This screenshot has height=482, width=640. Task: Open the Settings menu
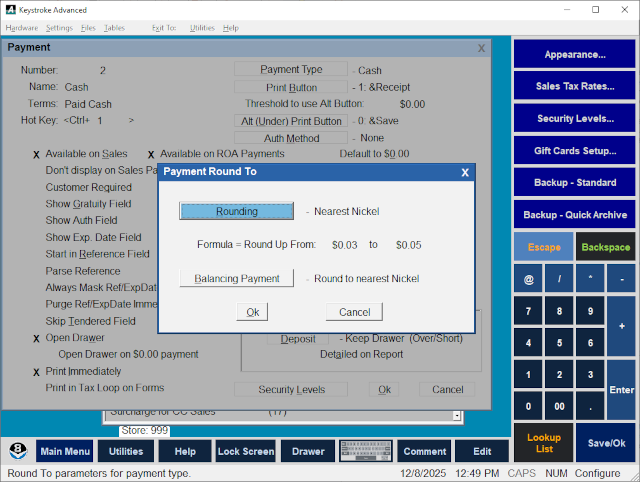click(59, 28)
